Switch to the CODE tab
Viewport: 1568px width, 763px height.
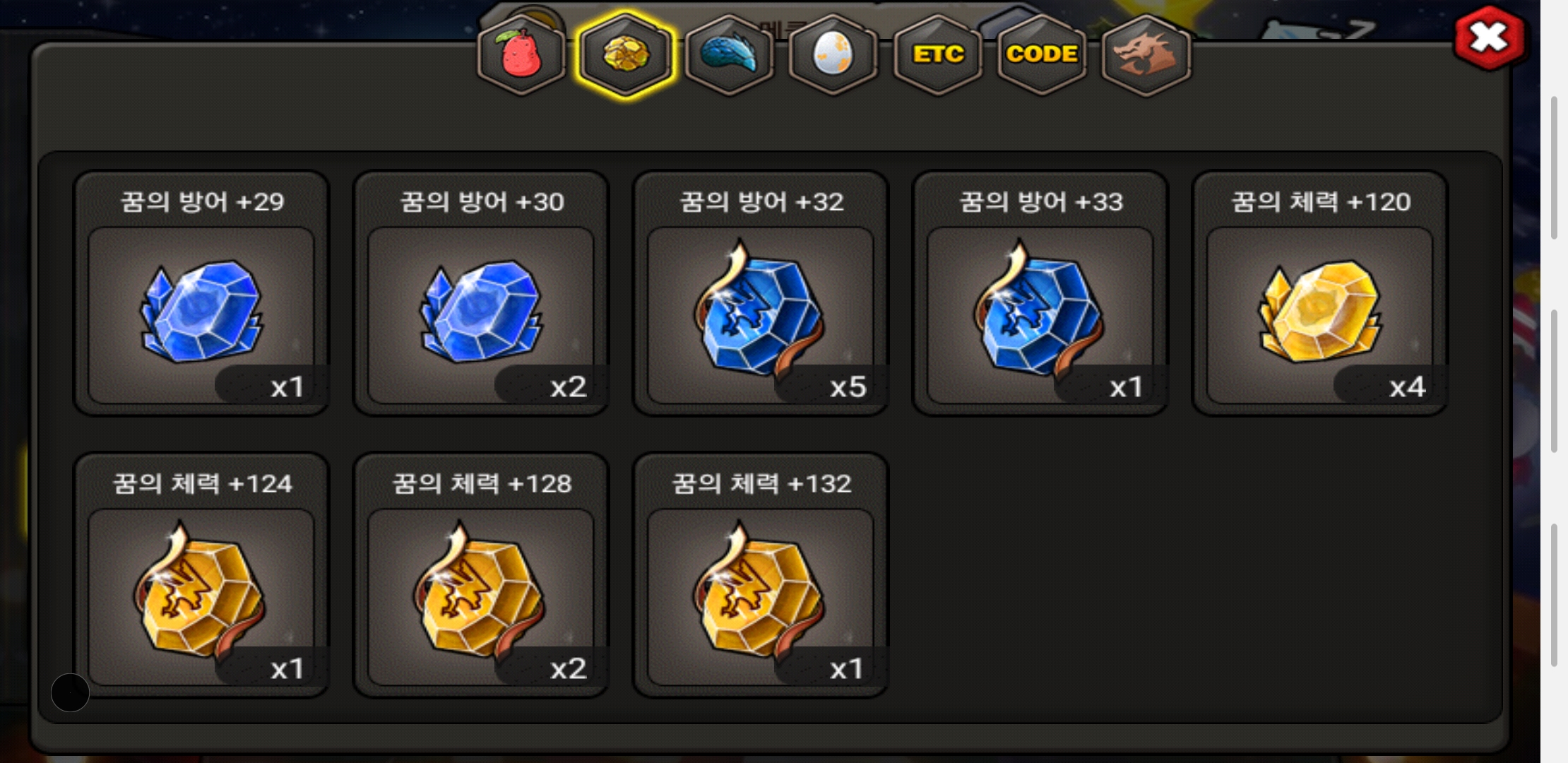[x=1041, y=55]
